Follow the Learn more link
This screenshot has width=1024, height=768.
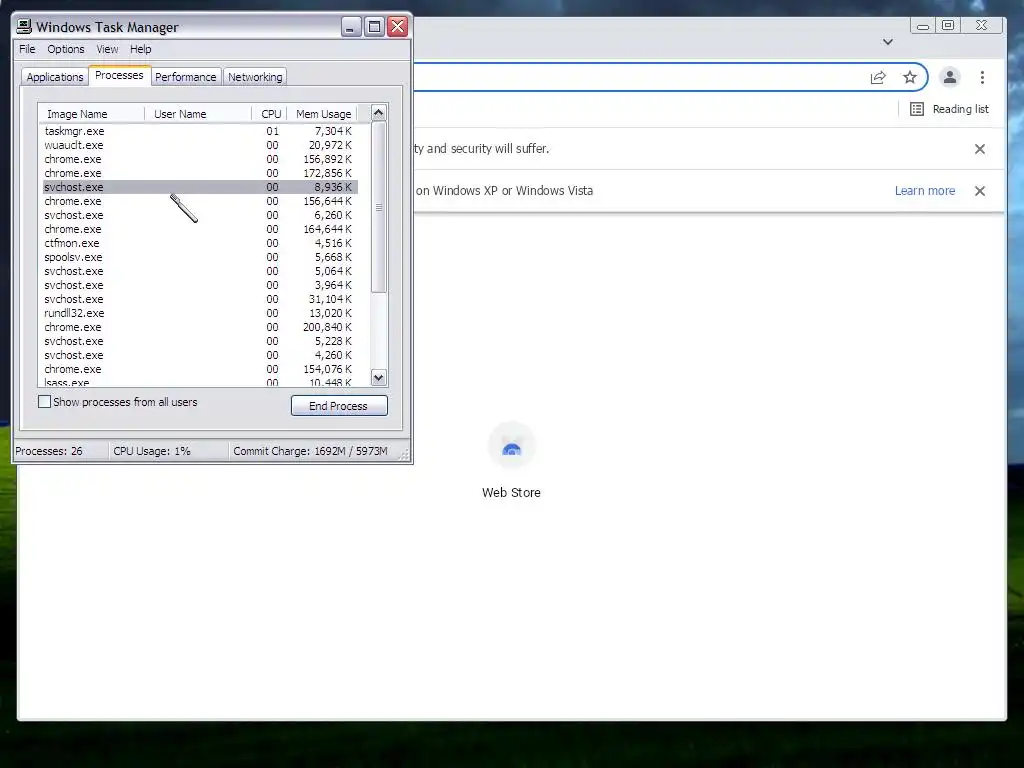925,191
